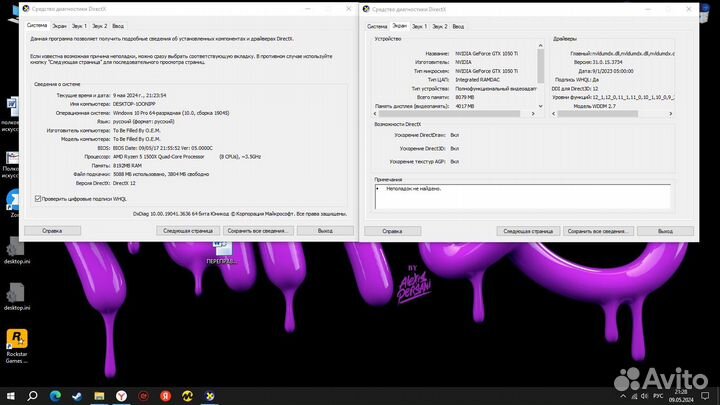The image size is (720, 405).
Task: Open the notification center icon
Action: (705, 396)
